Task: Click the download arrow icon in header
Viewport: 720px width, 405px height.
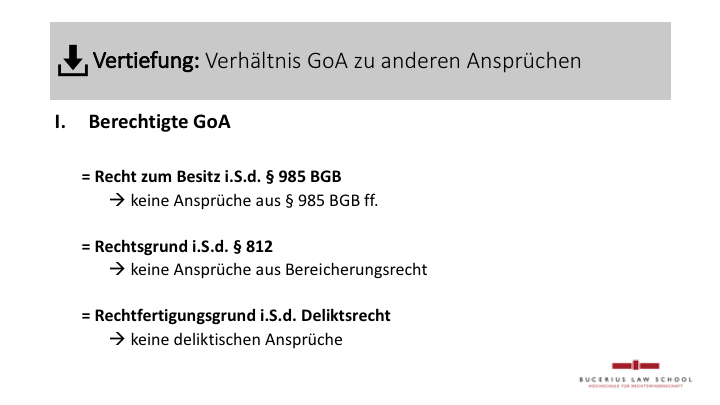Action: point(73,62)
